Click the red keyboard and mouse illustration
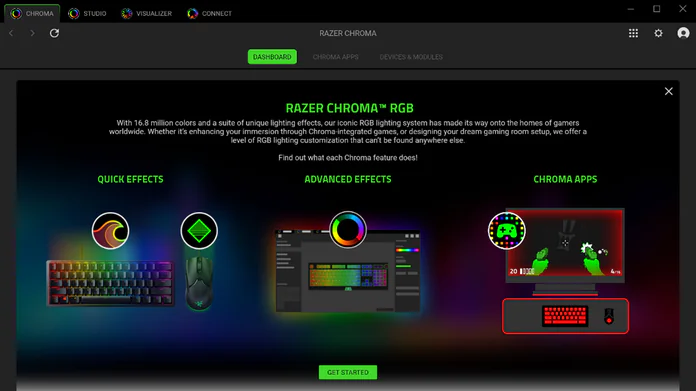The image size is (696, 391). (x=566, y=316)
